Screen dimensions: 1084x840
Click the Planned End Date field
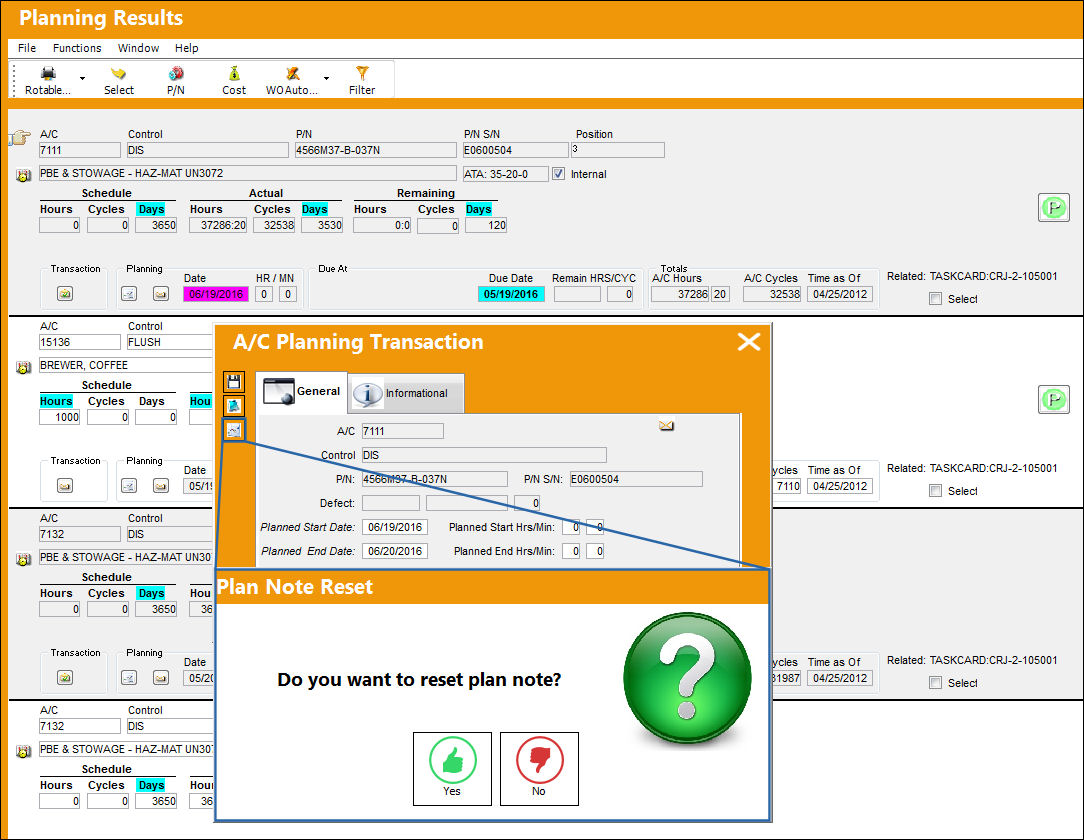pos(395,551)
